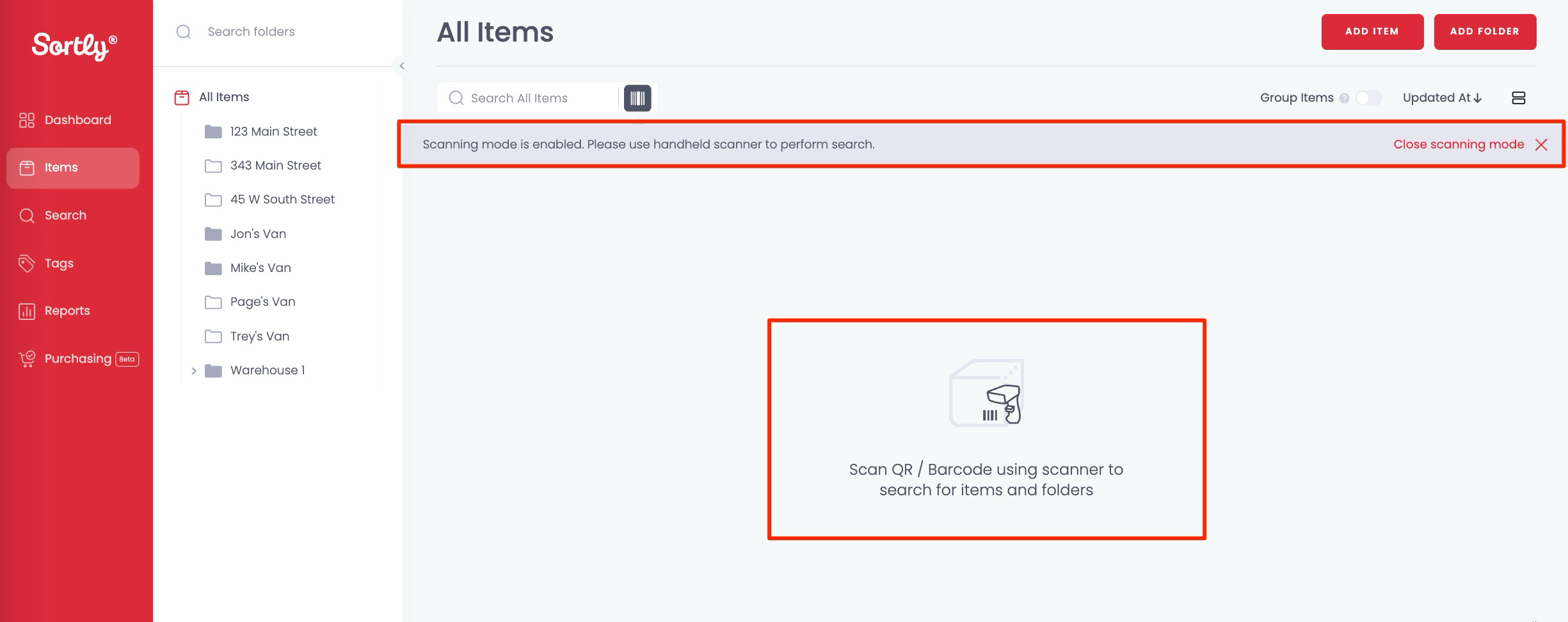Select the 45 W South Street folder
The image size is (1568, 622).
[x=282, y=200]
